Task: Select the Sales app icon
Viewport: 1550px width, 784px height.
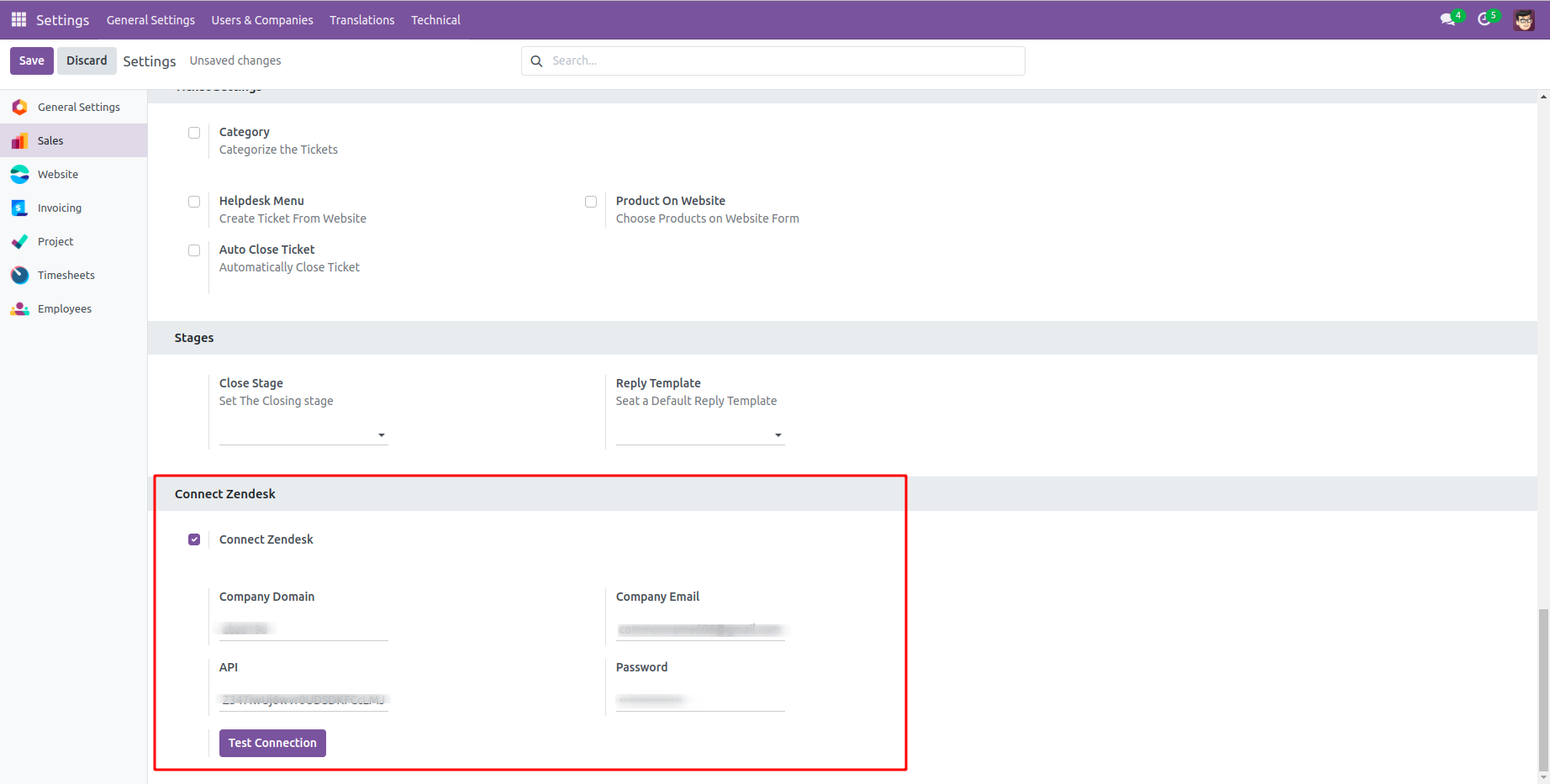Action: (x=20, y=140)
